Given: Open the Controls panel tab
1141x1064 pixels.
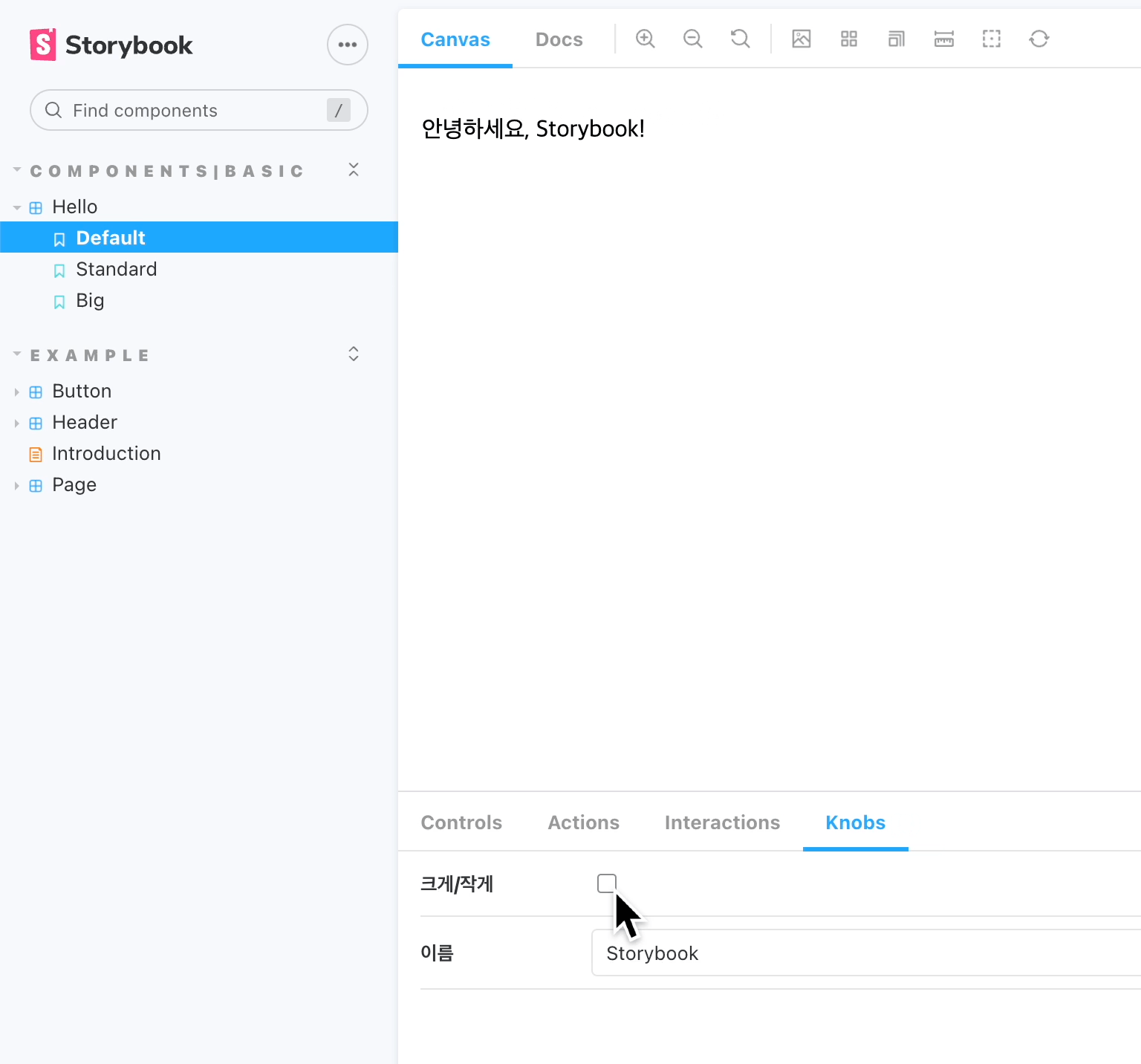Looking at the screenshot, I should tap(461, 823).
